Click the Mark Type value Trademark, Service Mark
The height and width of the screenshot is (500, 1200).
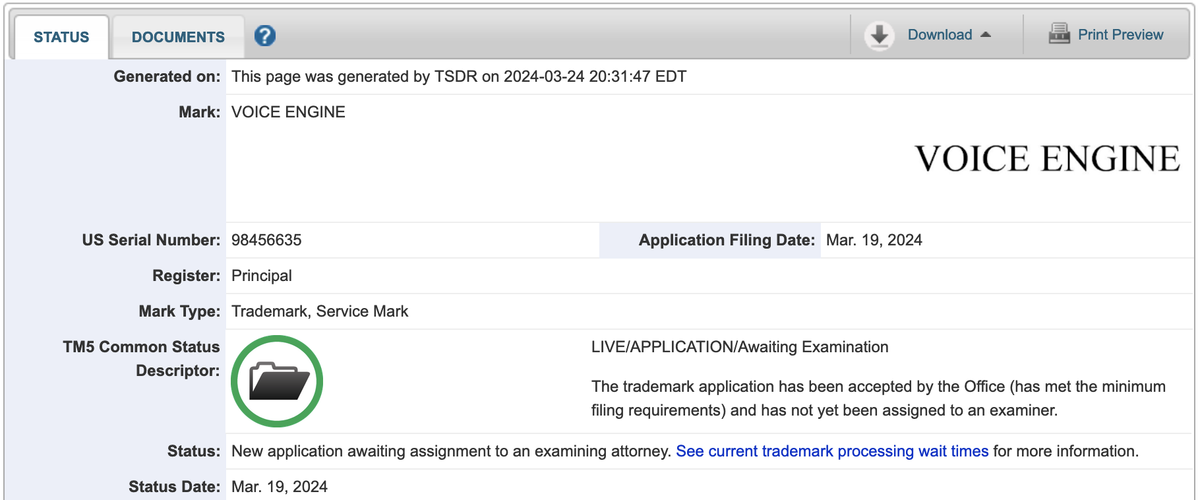(320, 311)
